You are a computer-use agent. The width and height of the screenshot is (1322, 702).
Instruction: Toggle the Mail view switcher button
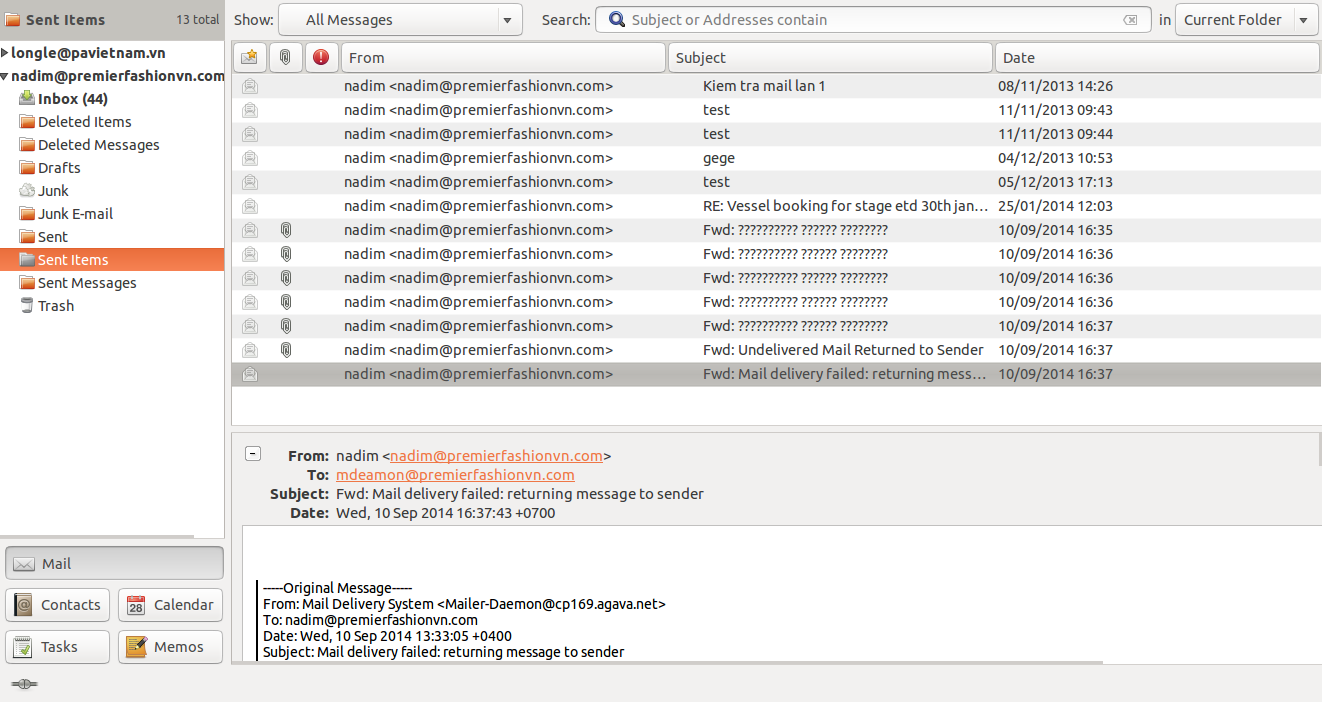114,563
